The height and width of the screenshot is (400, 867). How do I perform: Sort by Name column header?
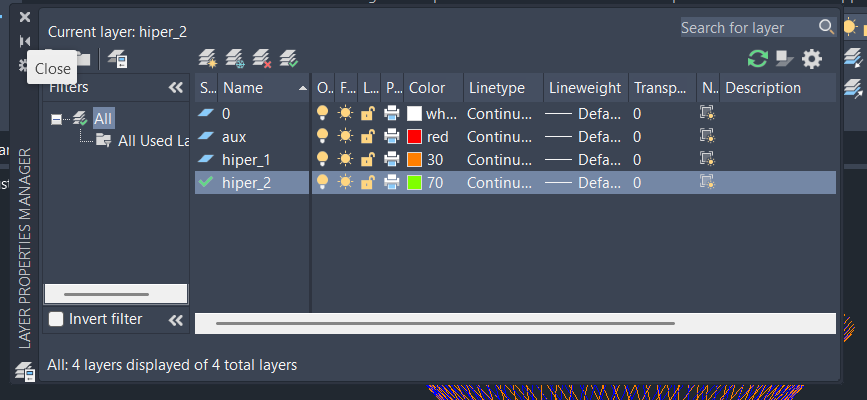coord(264,88)
